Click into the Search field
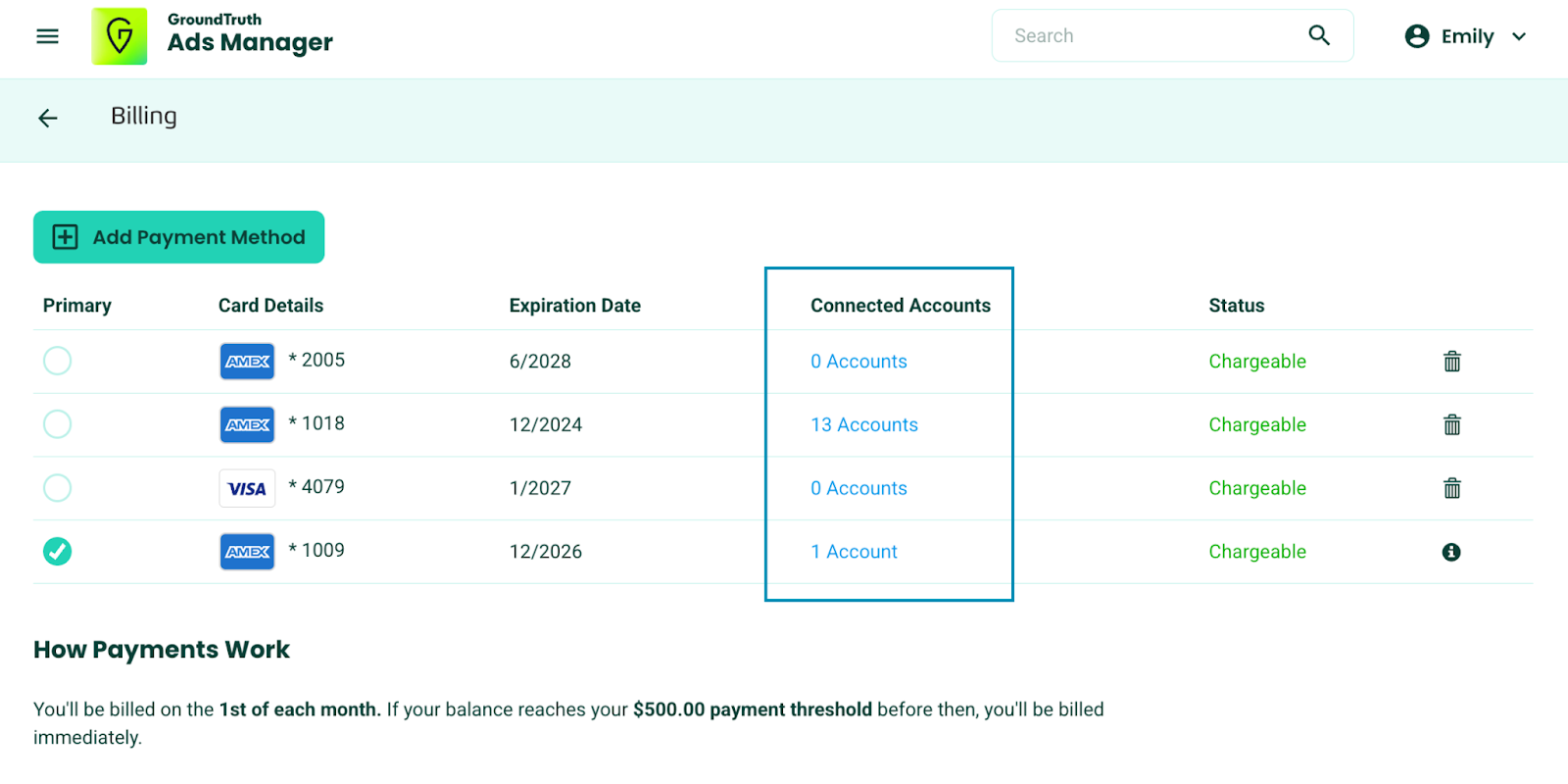The height and width of the screenshot is (784, 1568). click(x=1147, y=36)
